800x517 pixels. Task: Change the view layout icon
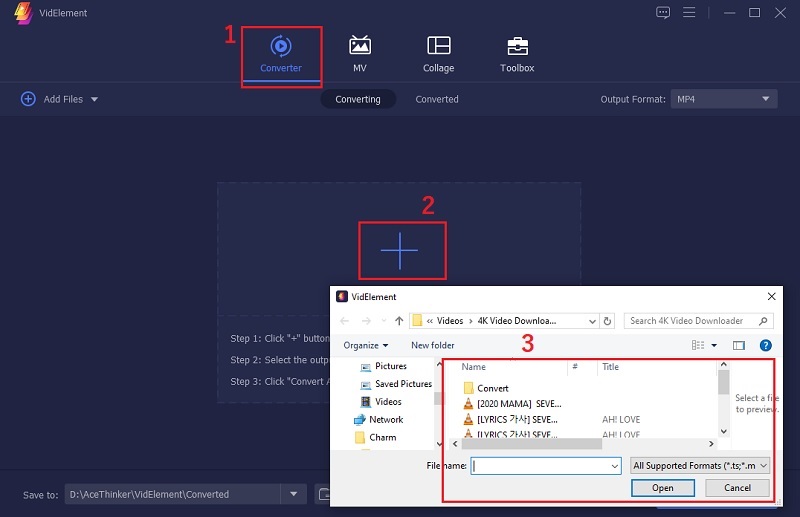click(697, 346)
